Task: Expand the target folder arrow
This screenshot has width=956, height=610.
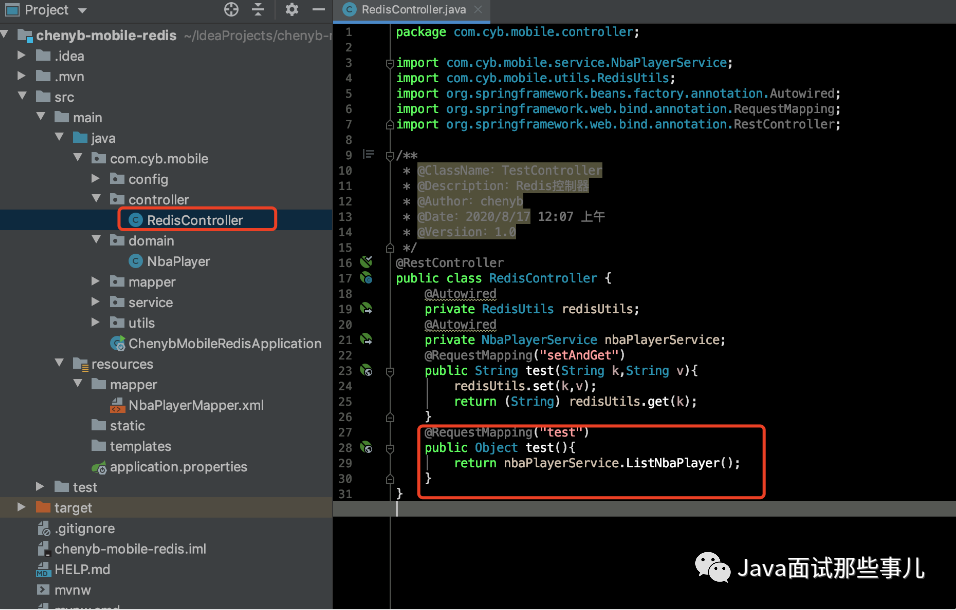Action: coord(22,508)
